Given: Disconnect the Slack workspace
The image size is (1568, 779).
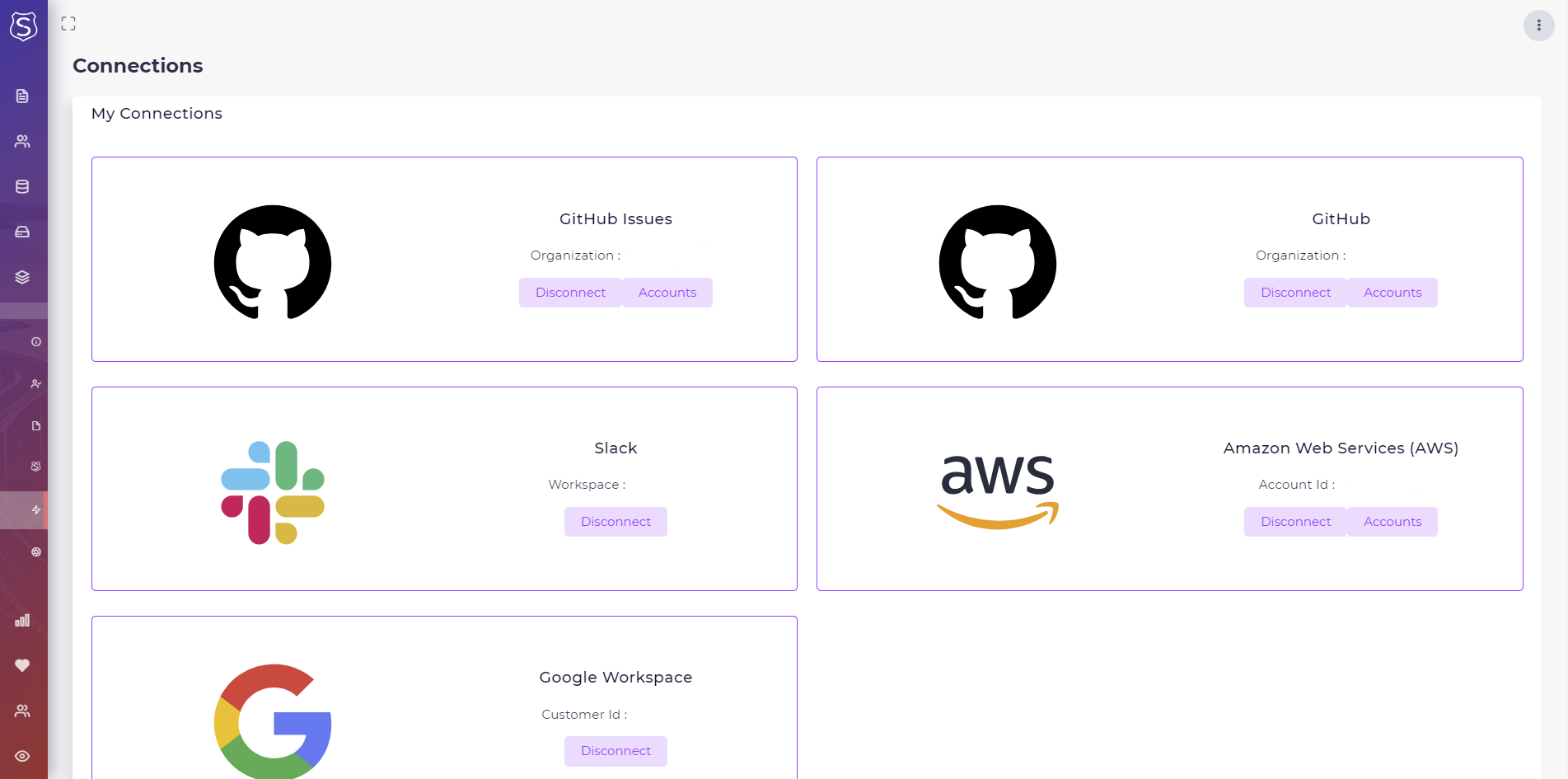Looking at the screenshot, I should pos(615,522).
